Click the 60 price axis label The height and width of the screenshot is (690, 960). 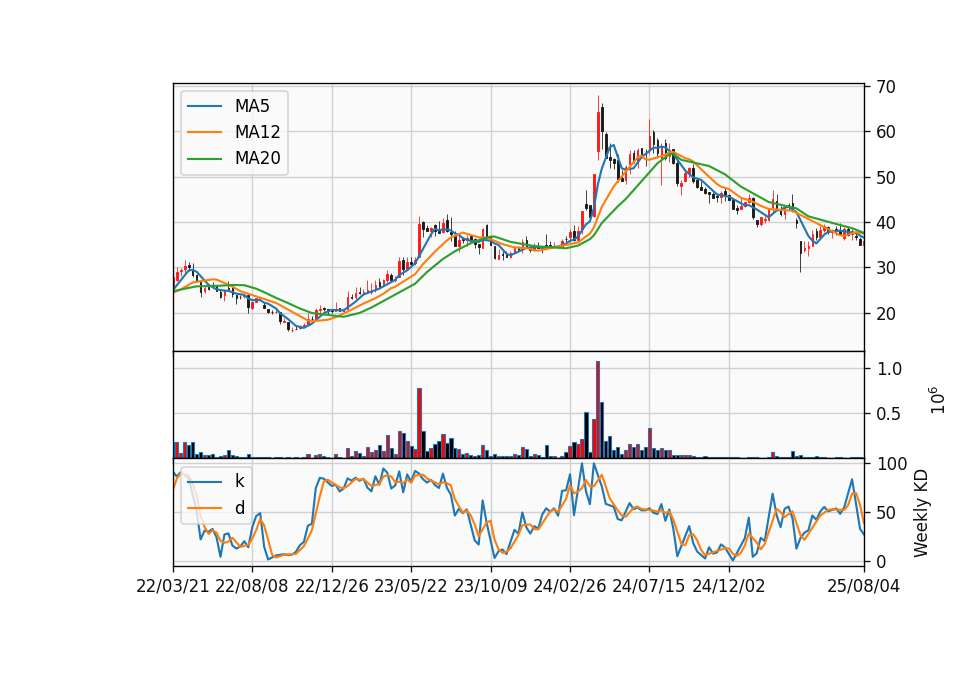point(885,132)
